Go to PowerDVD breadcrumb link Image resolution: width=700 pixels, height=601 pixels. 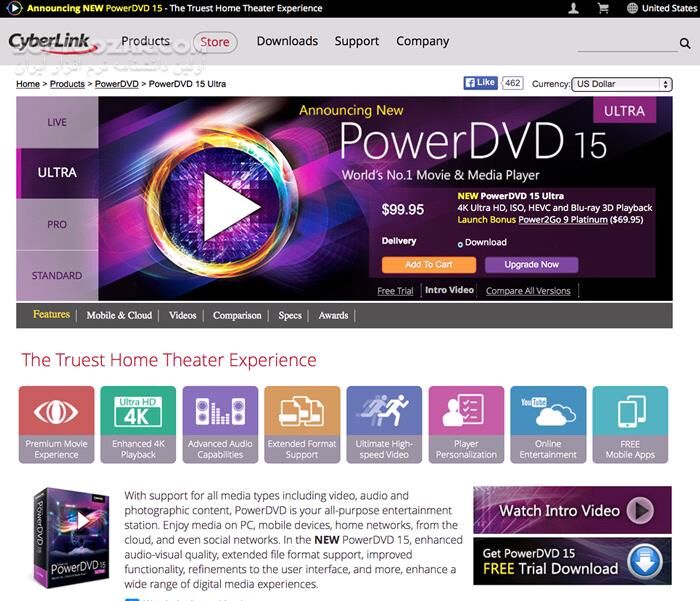pyautogui.click(x=117, y=84)
